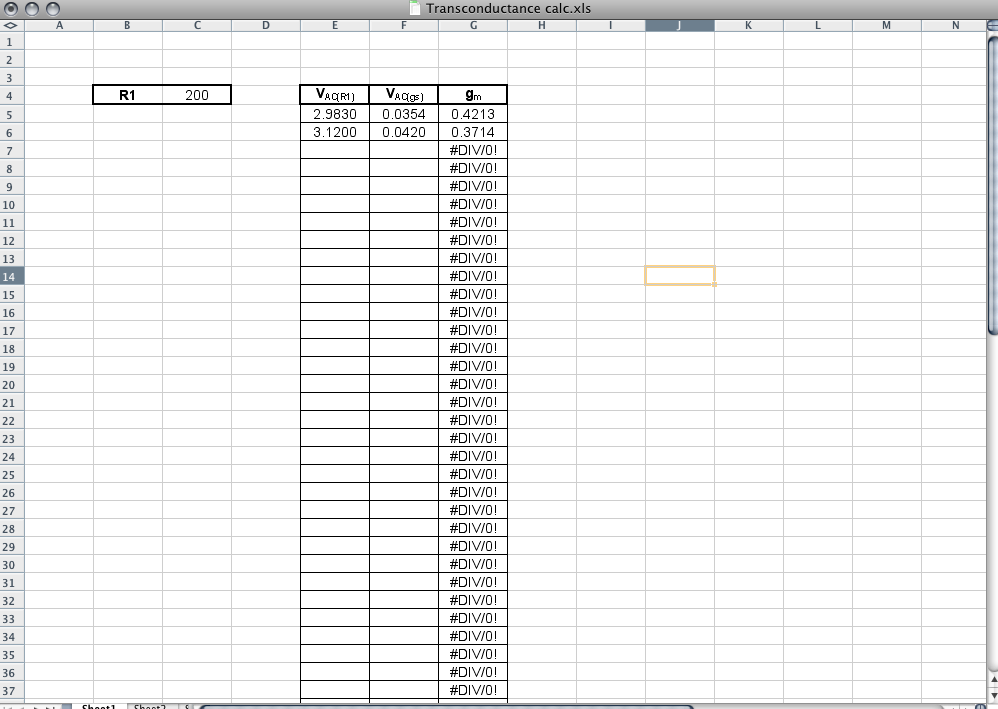Click the VAC(R1) header cell
Screen dimensions: 998x709
tap(335, 95)
